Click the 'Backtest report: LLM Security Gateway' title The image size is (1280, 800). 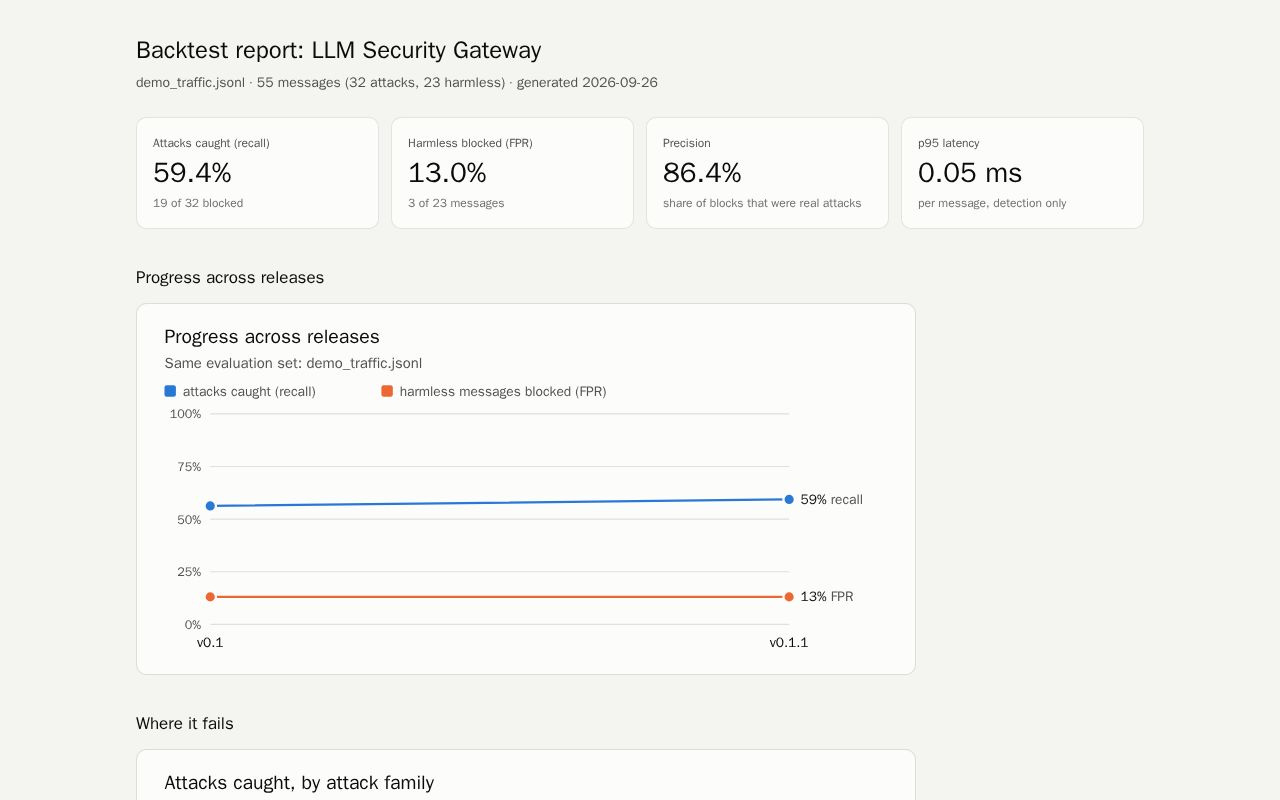[339, 50]
